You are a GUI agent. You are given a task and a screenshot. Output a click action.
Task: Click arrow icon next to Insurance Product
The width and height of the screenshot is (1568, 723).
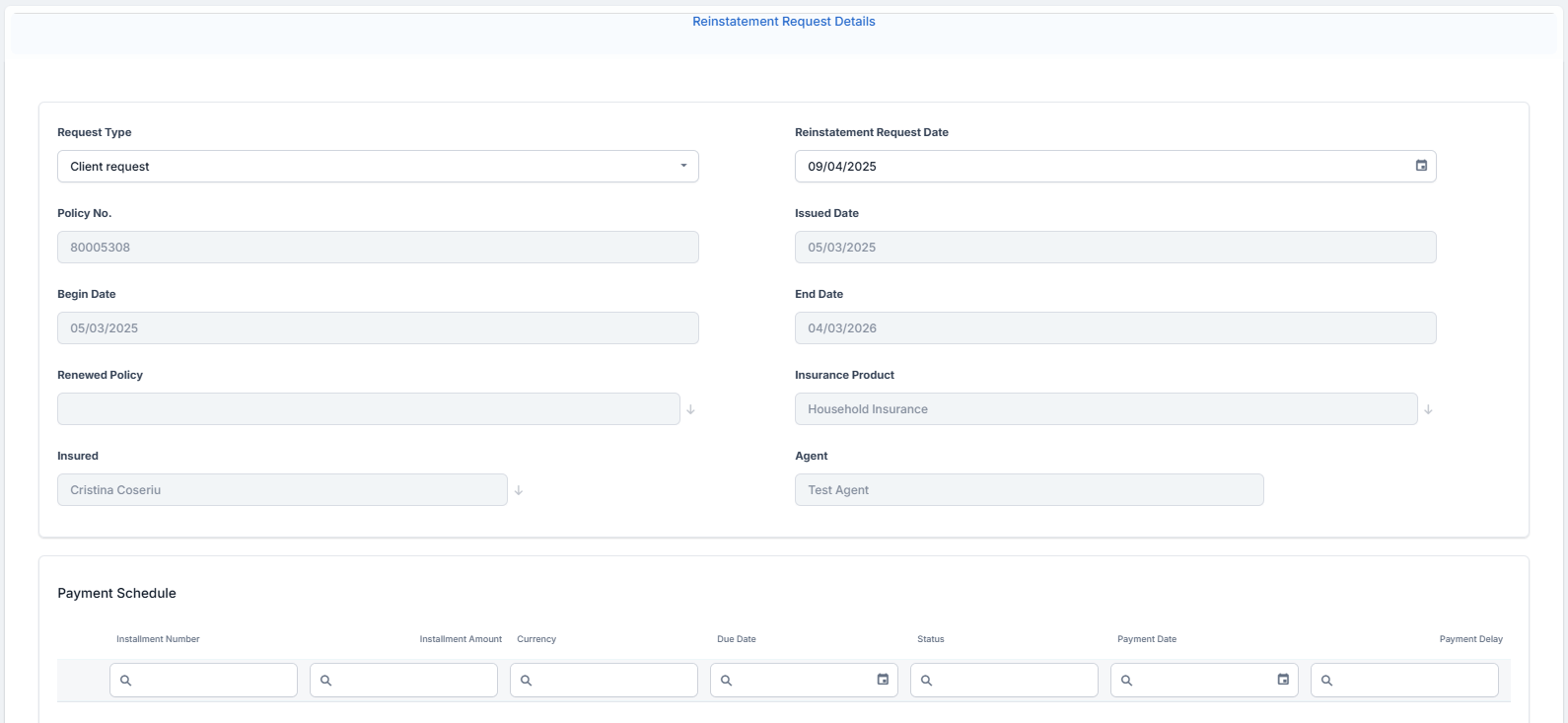1428,409
